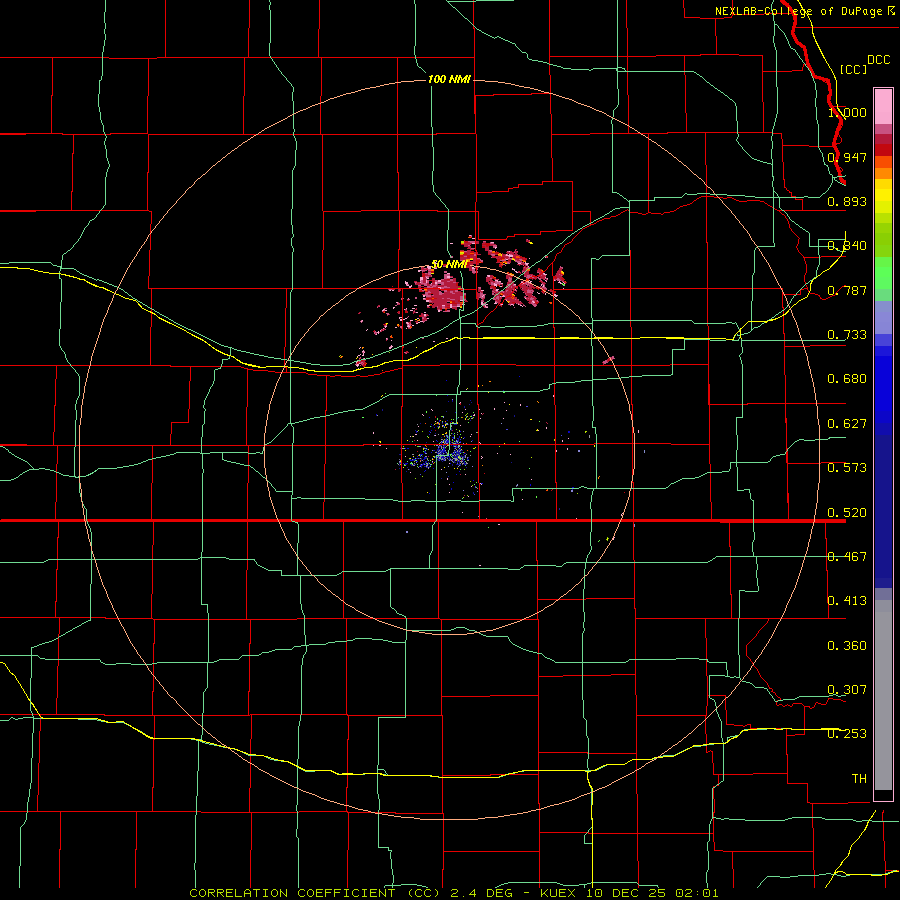Click the [CC] product label near legend

854,69
